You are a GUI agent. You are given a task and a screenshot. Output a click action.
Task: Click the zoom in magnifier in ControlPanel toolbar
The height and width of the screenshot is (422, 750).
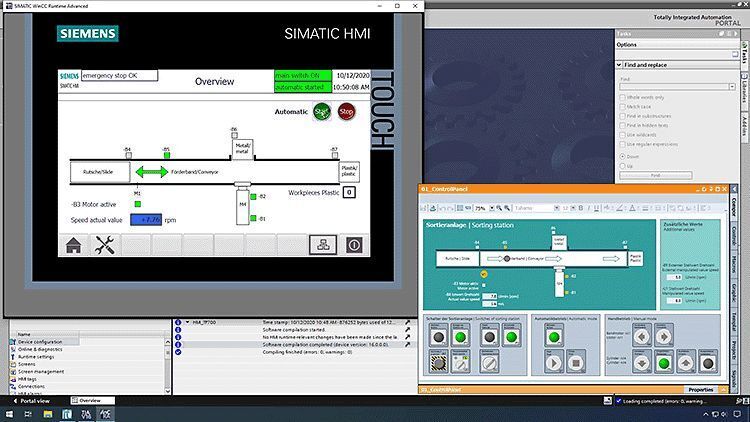point(499,208)
